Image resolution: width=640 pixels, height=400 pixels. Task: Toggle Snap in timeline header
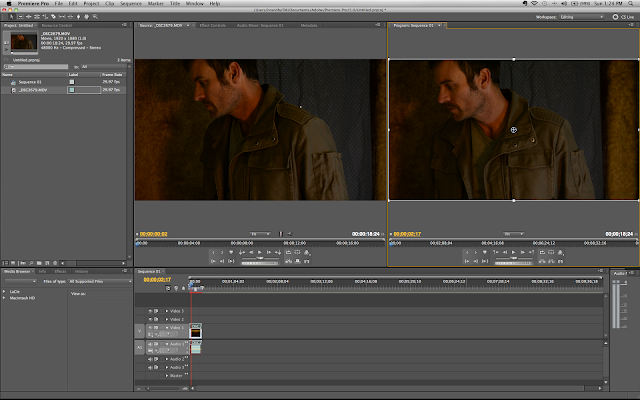coord(168,288)
